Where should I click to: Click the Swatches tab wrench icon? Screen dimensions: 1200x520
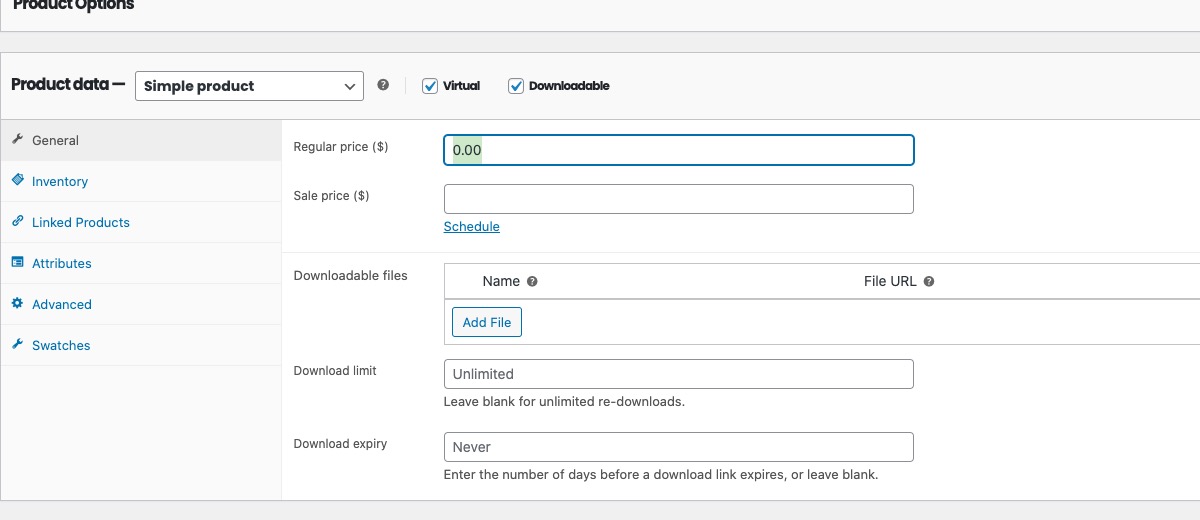(x=17, y=345)
